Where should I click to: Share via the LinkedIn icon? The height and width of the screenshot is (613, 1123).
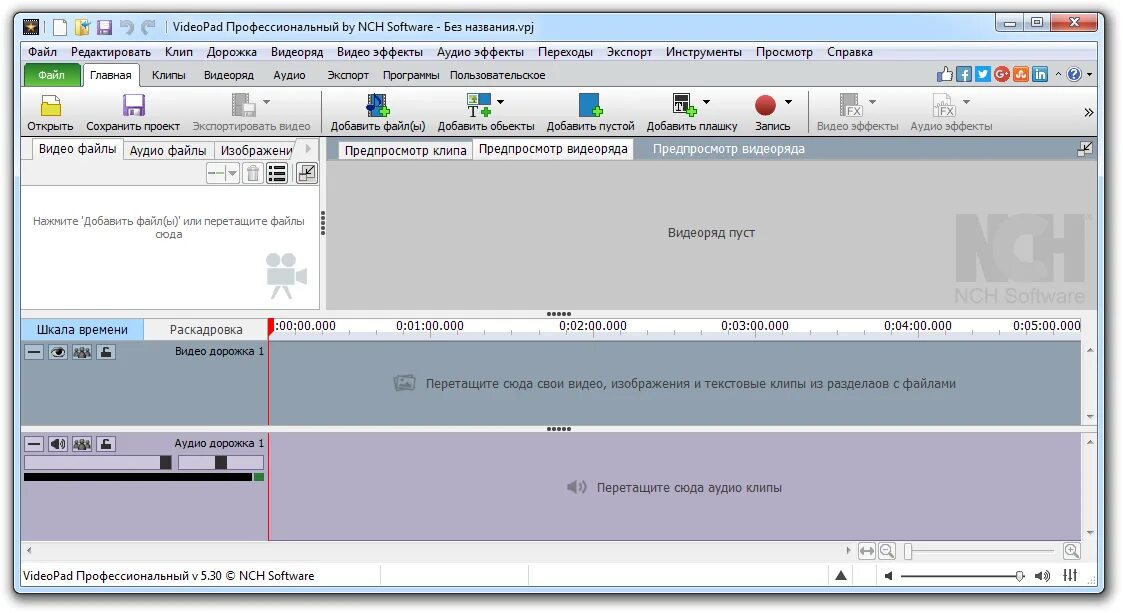(1039, 74)
